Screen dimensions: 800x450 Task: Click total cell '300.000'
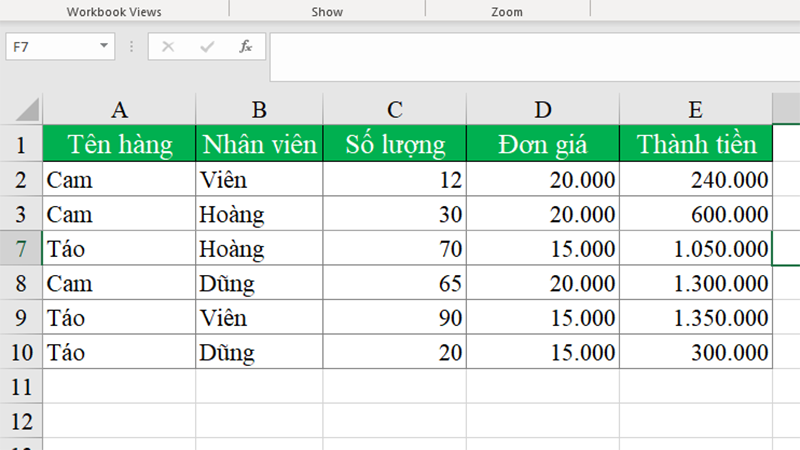(696, 352)
